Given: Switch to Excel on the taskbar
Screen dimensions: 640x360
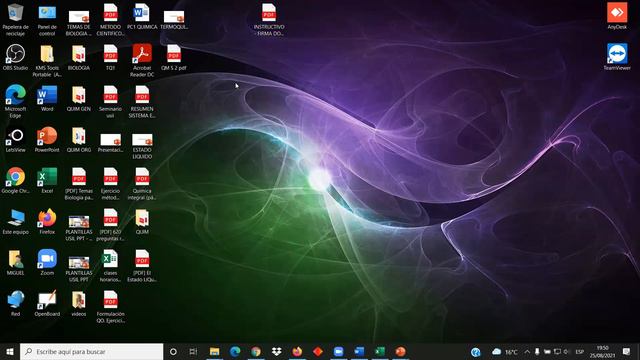Looking at the screenshot, I should pyautogui.click(x=380, y=351).
